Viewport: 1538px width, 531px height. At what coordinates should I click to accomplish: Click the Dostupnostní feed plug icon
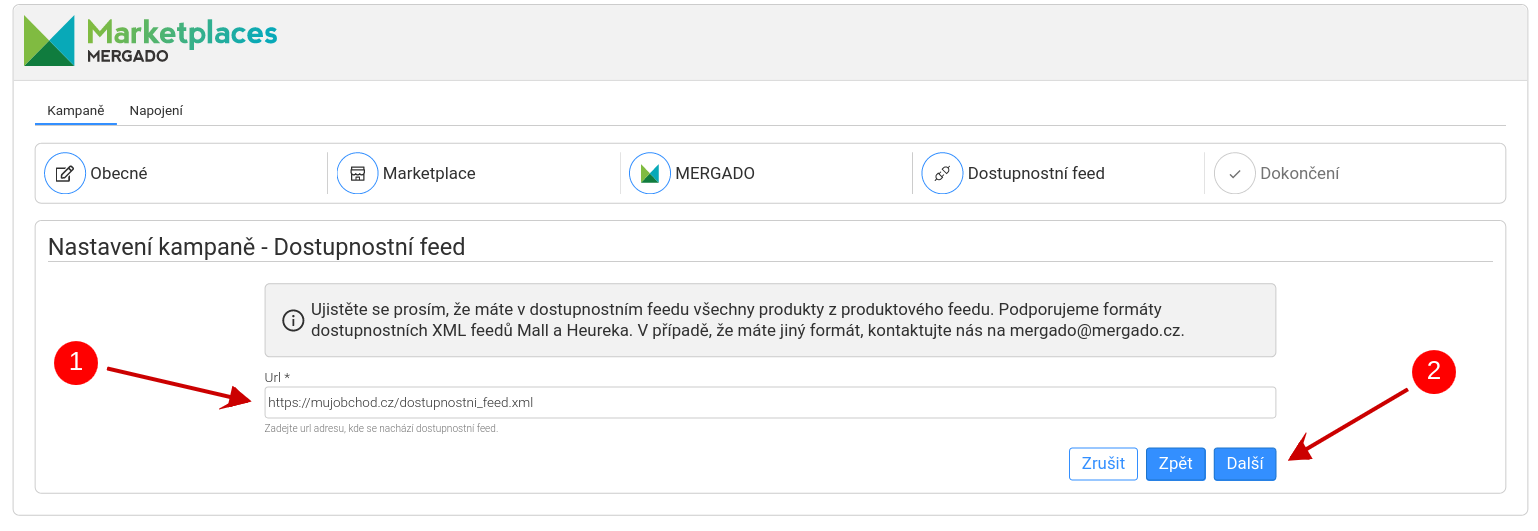click(x=942, y=174)
